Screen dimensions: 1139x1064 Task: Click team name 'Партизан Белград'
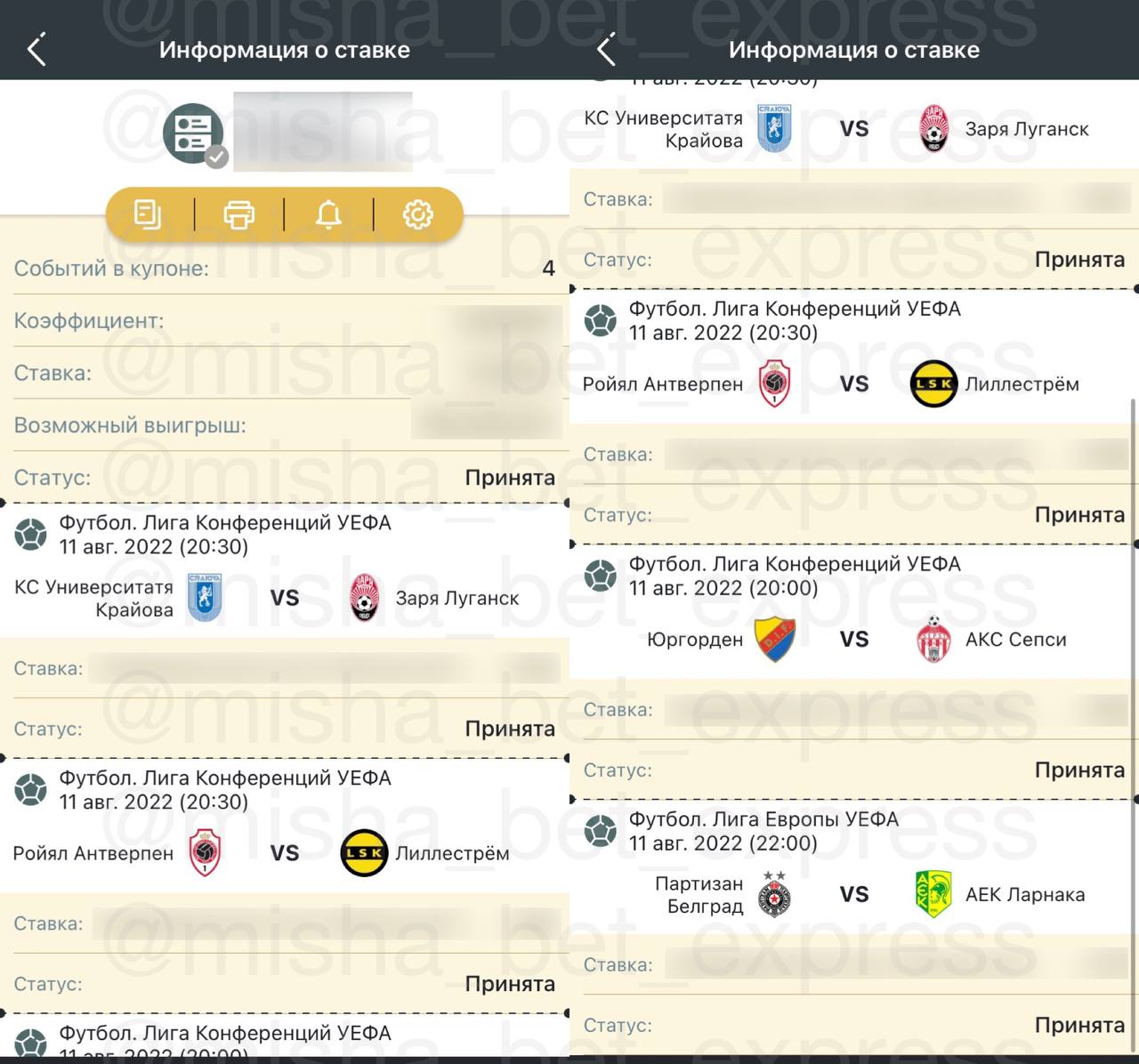699,895
